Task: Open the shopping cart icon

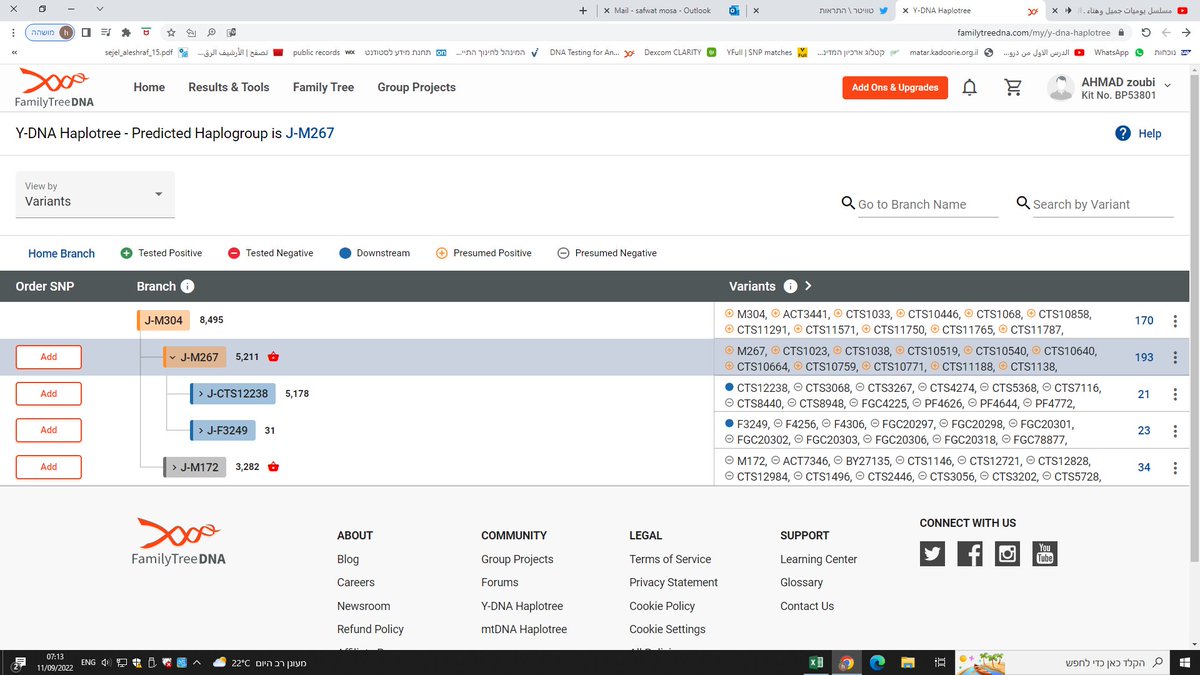Action: coord(1013,88)
